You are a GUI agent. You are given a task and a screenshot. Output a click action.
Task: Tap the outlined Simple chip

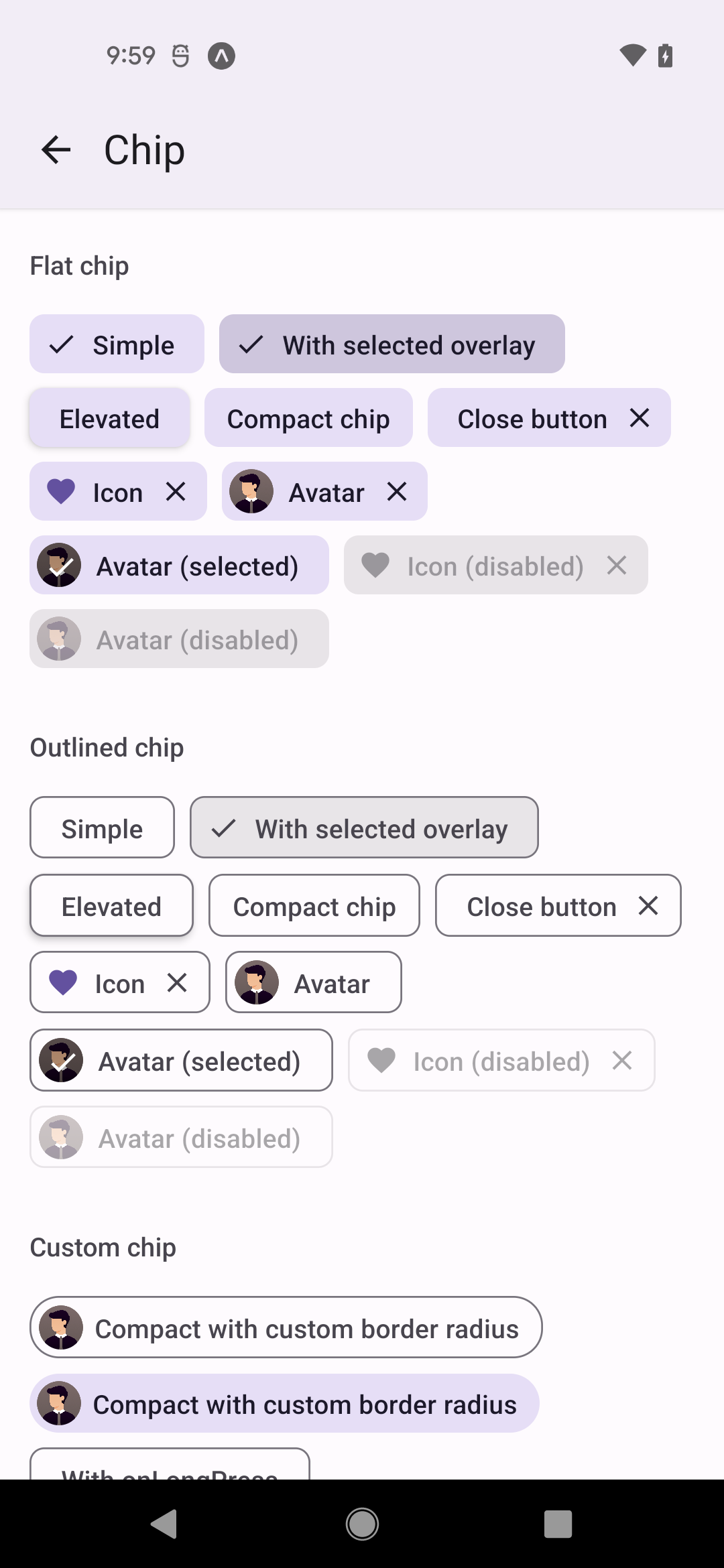pos(102,828)
